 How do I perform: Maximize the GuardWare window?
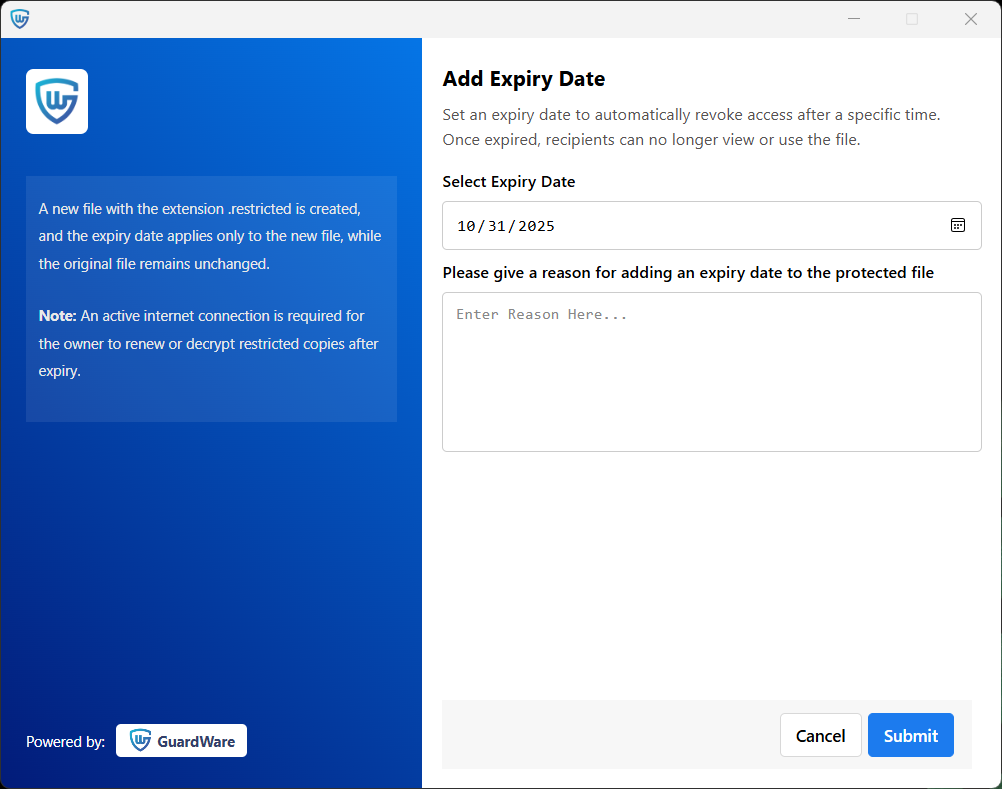pyautogui.click(x=911, y=18)
